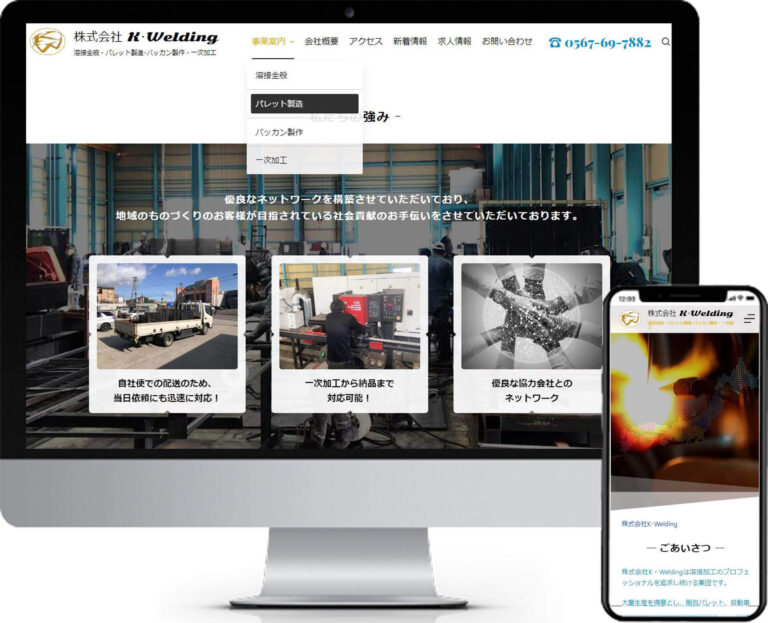Choose 一次加工 in the dropdown menu
The image size is (768, 623).
coord(271,160)
